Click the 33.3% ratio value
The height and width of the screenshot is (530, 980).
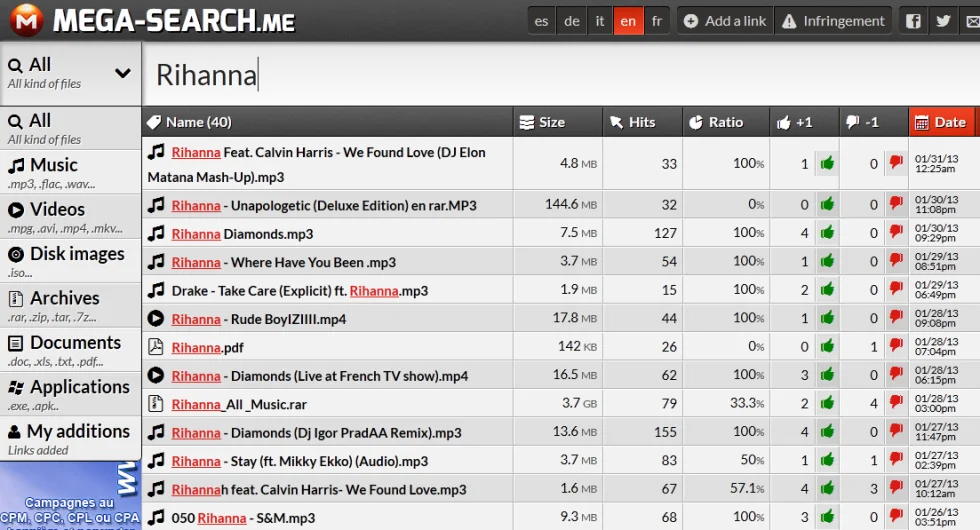(x=747, y=403)
